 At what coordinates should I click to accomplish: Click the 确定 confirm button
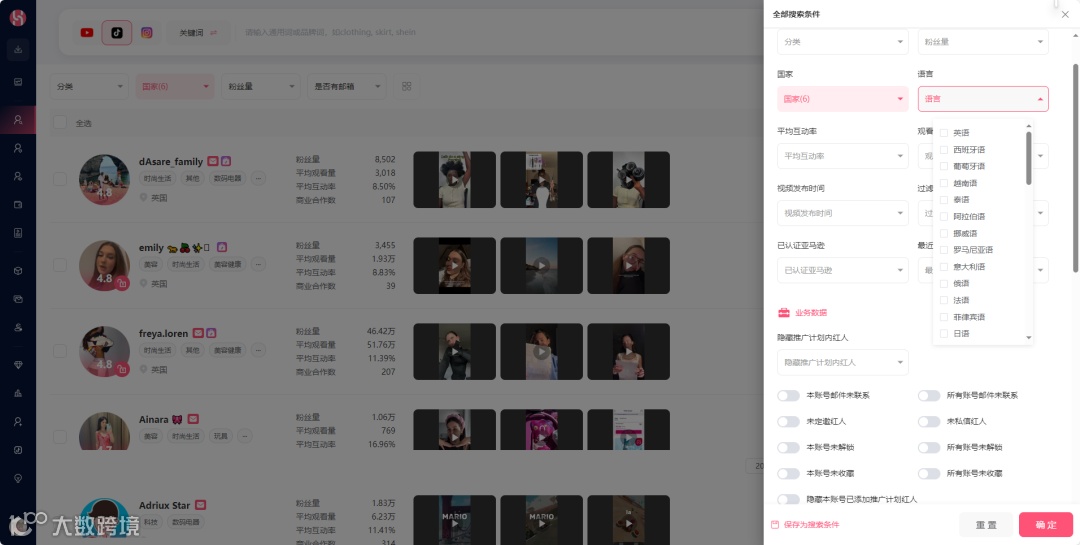pos(1046,524)
